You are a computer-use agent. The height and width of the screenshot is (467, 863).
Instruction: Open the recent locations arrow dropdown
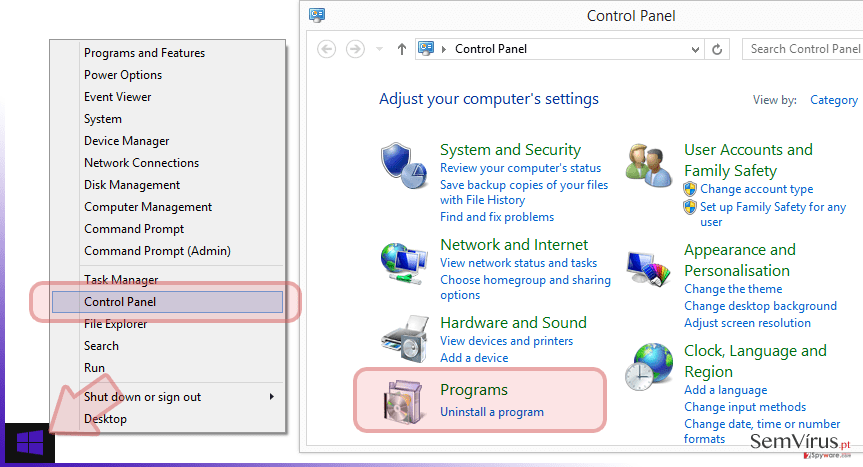pos(379,49)
